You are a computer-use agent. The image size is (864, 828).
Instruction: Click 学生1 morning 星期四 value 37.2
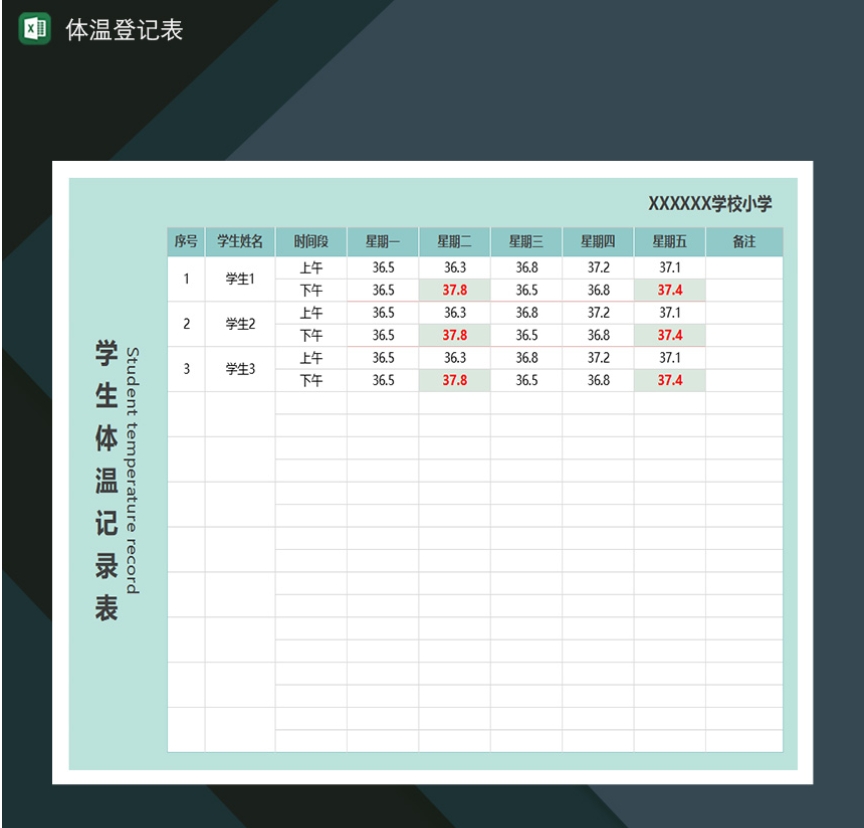[x=598, y=268]
